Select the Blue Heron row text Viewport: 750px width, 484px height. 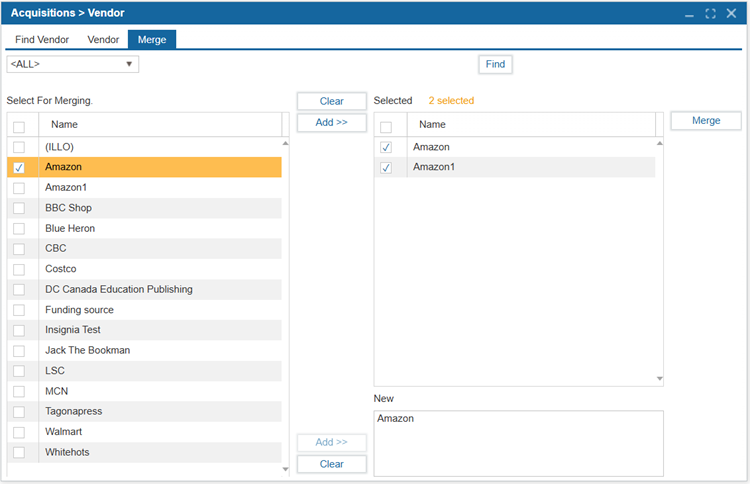tap(70, 229)
